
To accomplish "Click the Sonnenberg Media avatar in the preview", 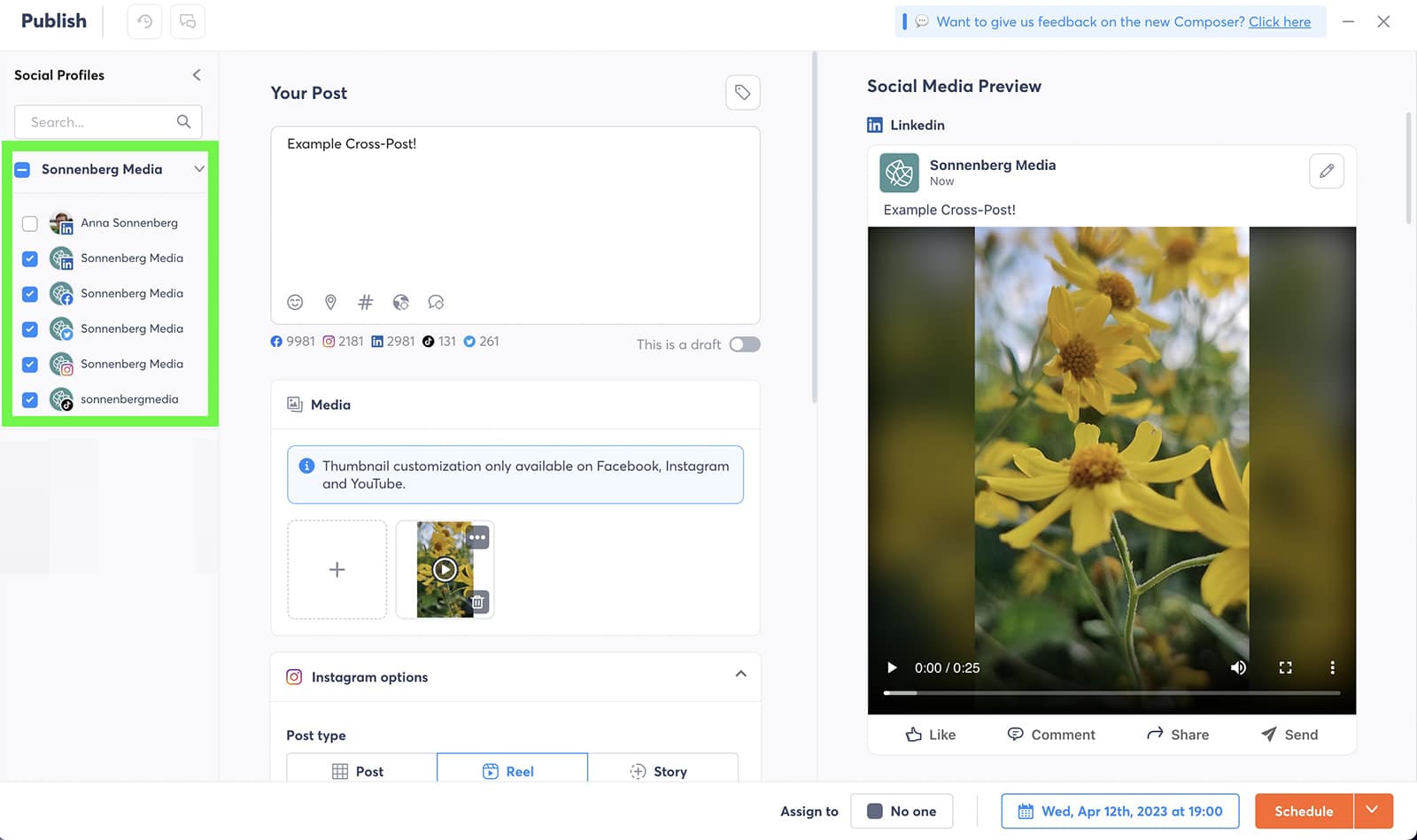I will click(x=899, y=173).
